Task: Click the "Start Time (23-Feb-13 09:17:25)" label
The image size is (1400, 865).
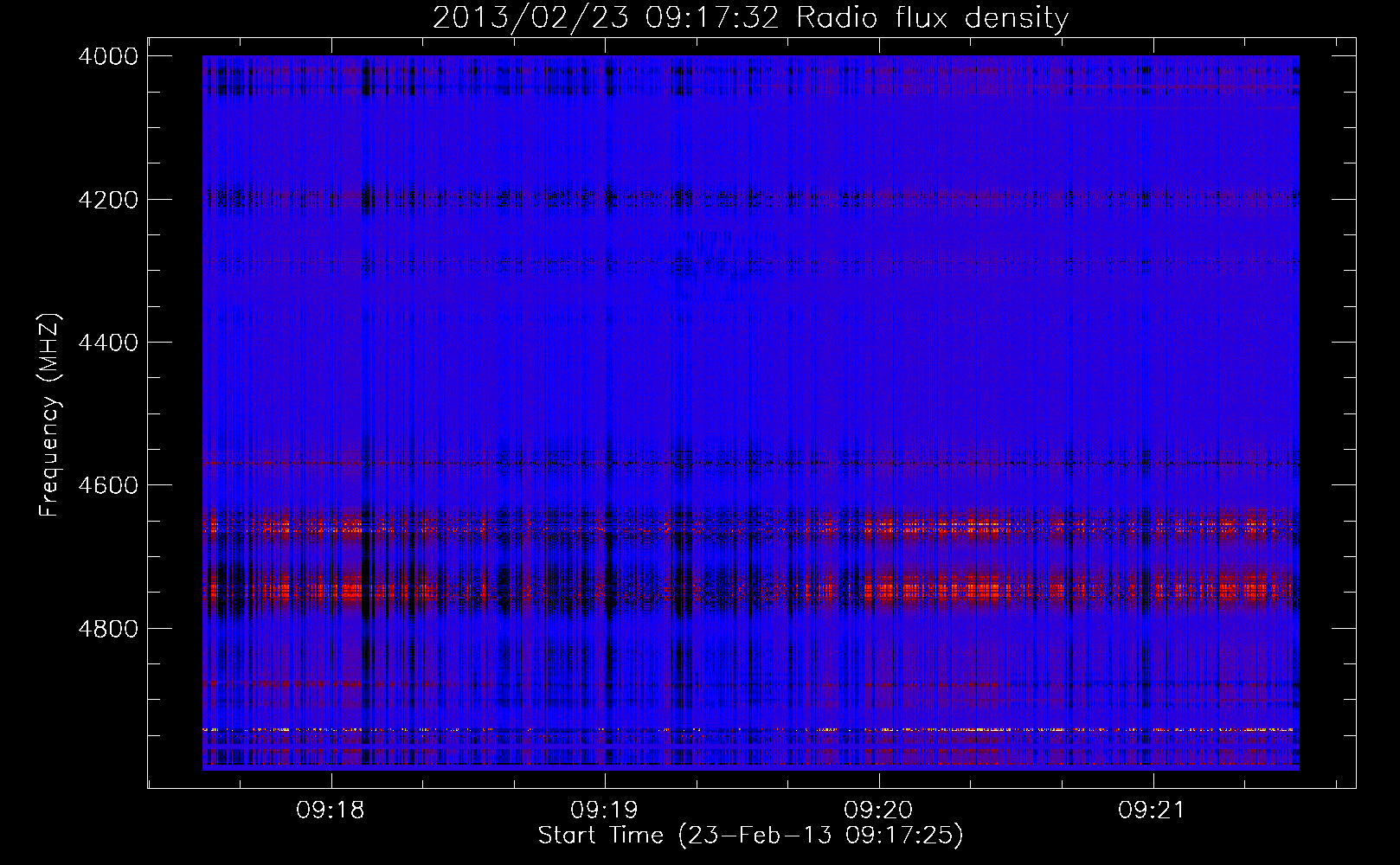Action: 750,836
